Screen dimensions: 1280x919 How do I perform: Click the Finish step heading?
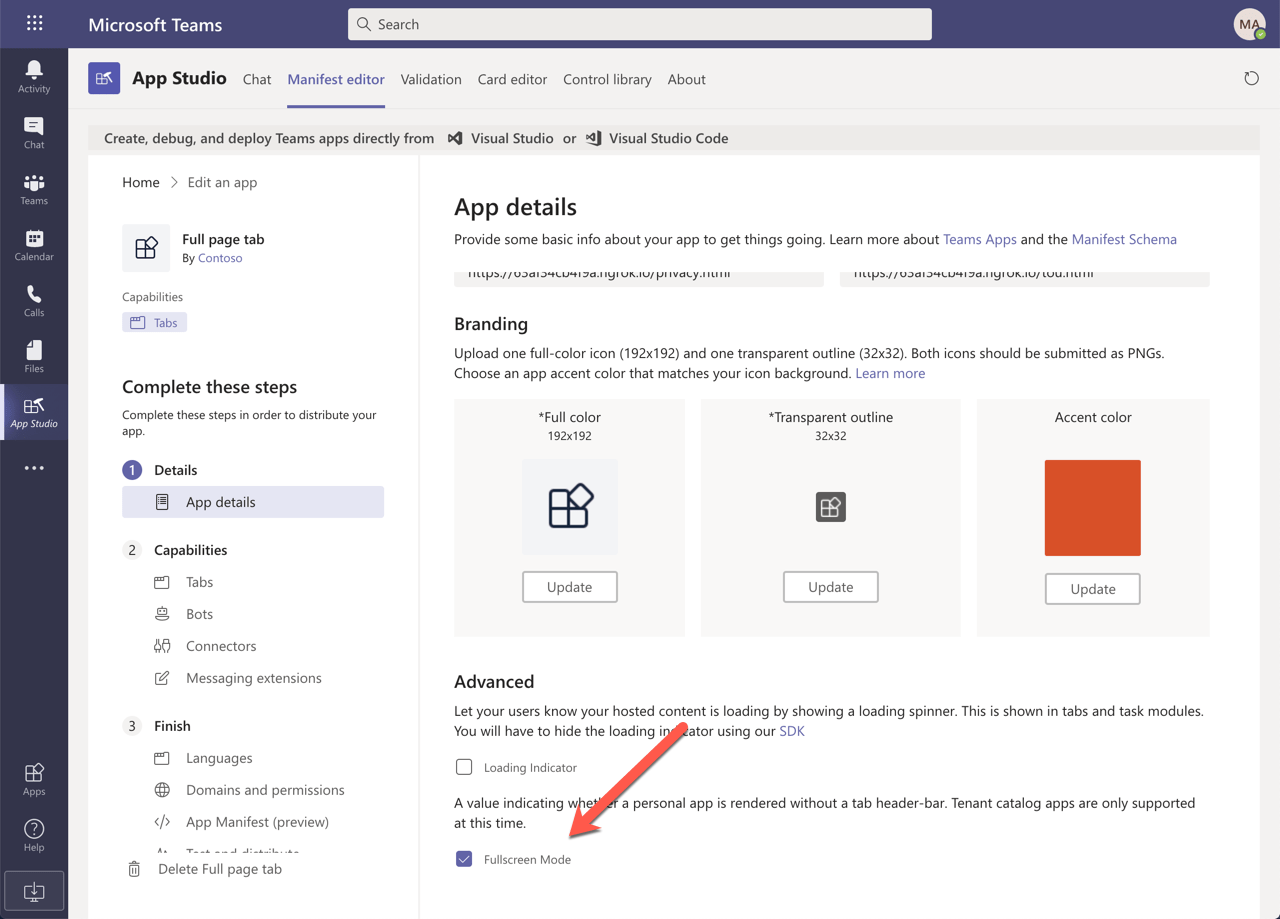[172, 726]
